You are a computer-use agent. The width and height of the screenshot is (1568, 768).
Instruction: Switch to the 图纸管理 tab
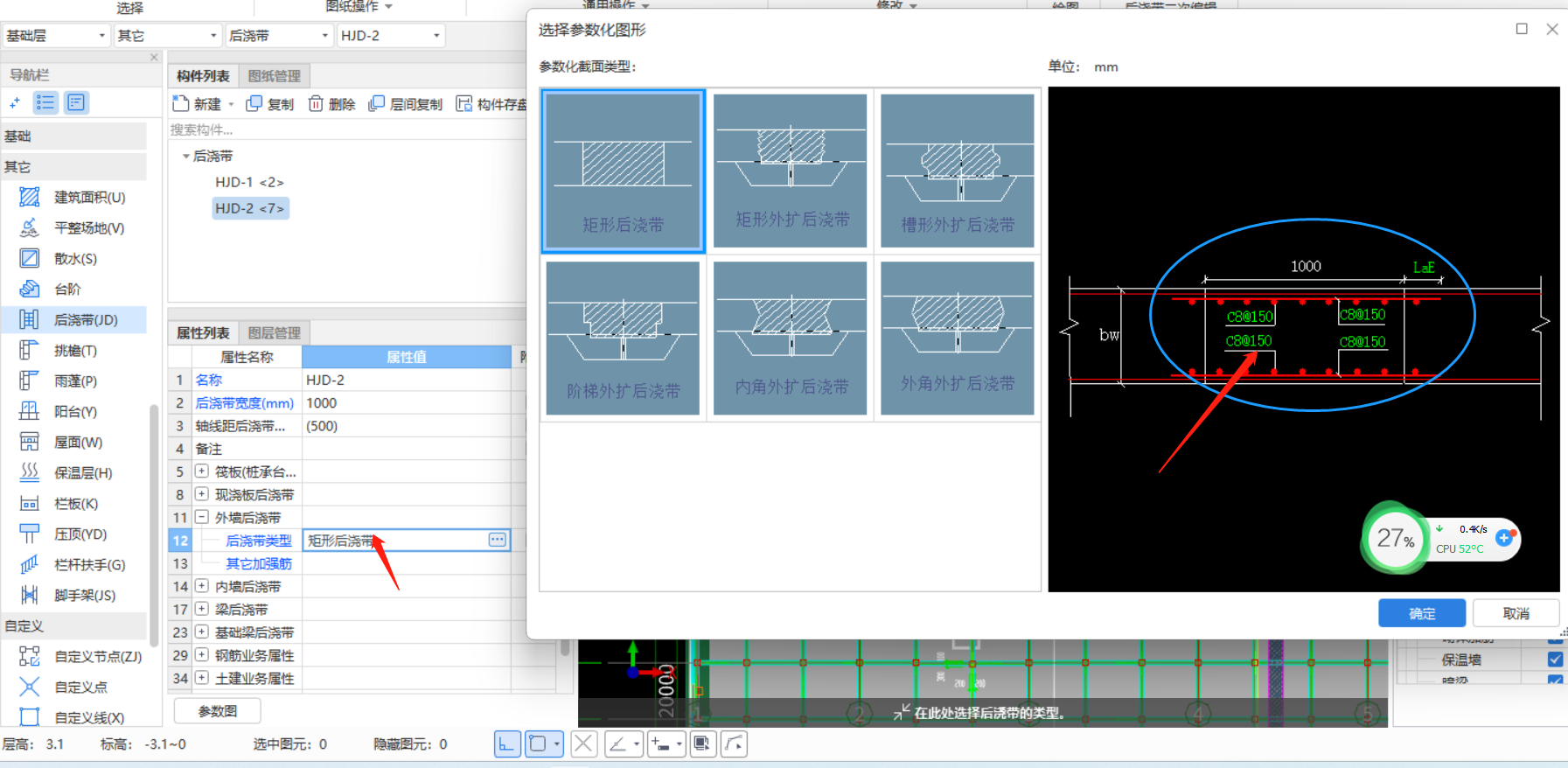pos(274,76)
